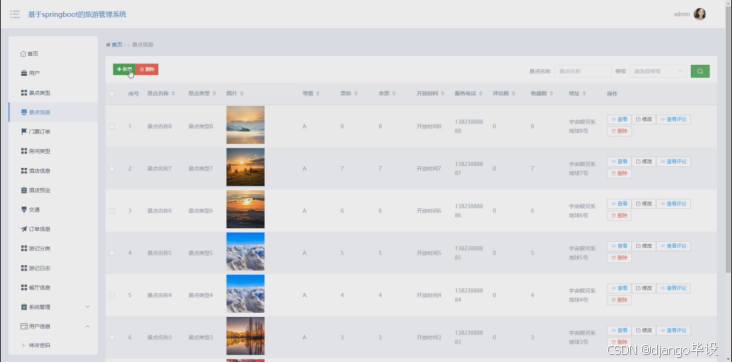Click the 用户 briefcase icon in sidebar

tap(24, 73)
